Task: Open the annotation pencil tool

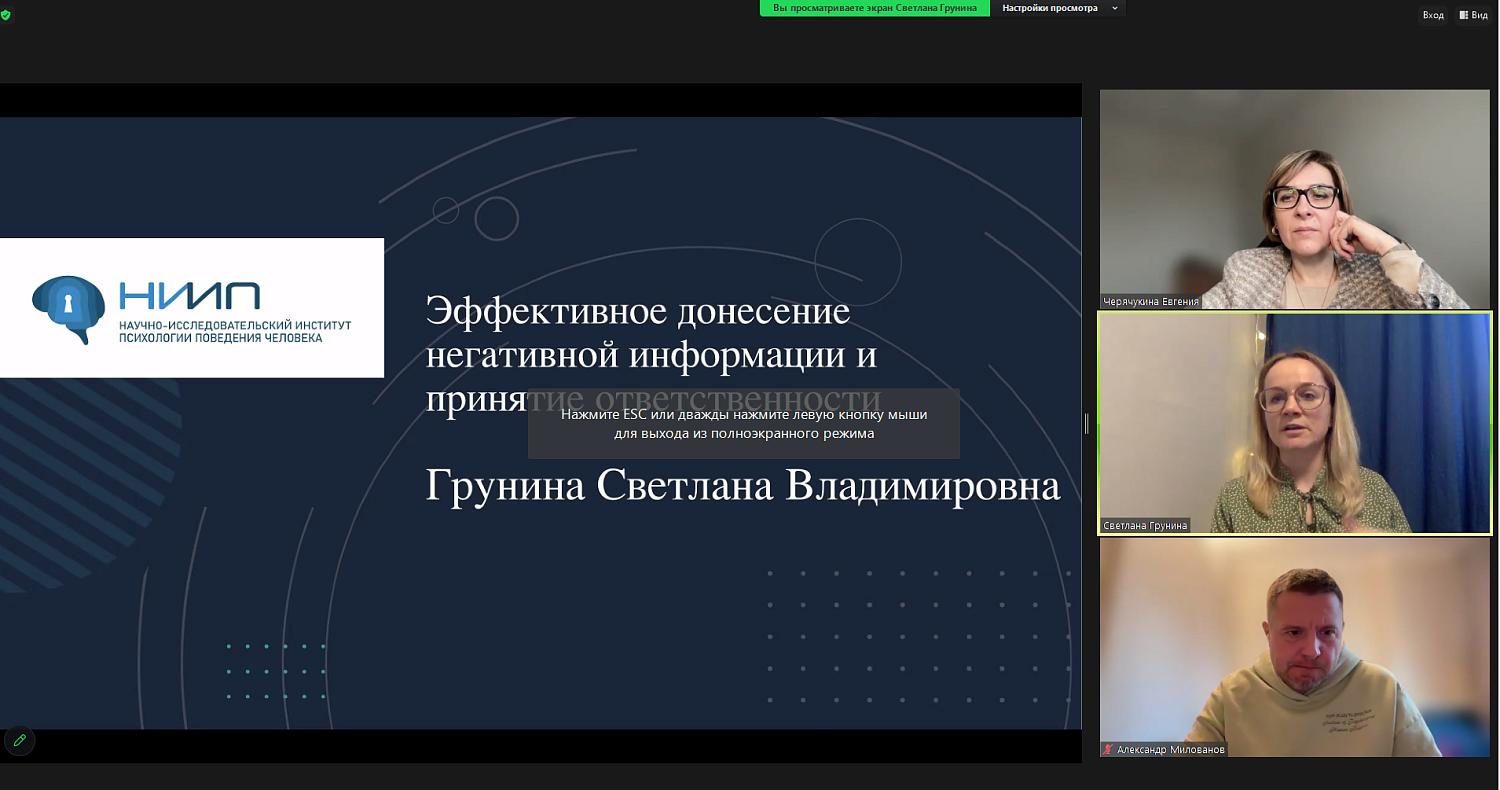Action: (19, 741)
